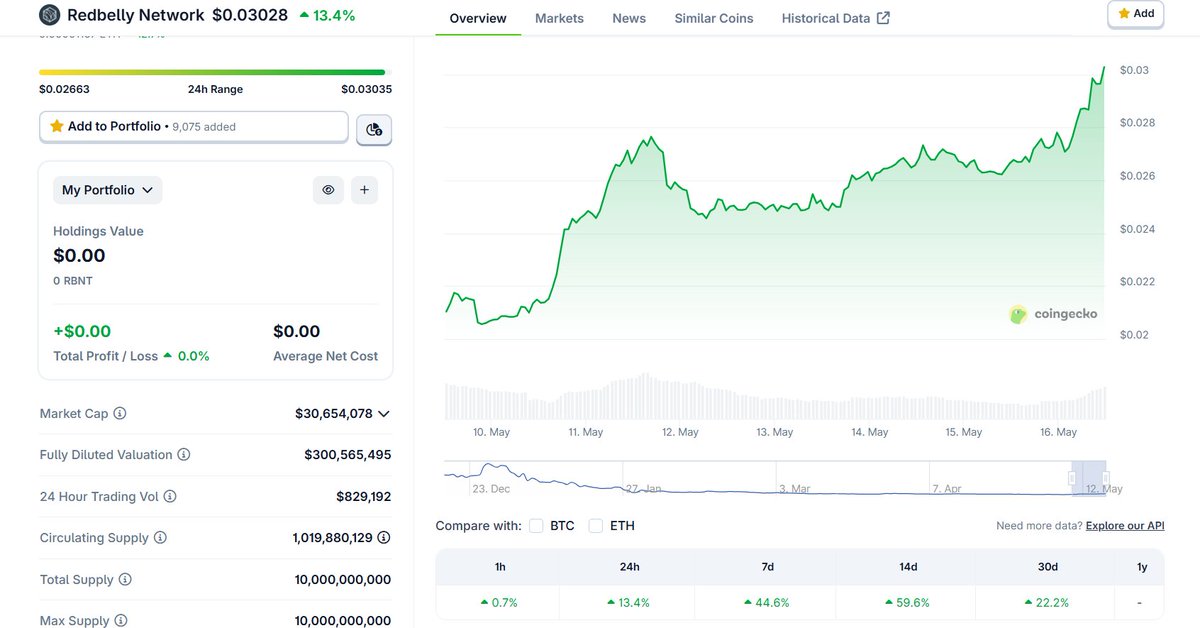Click the Redbelly Network coin logo
1200x628 pixels.
[49, 15]
